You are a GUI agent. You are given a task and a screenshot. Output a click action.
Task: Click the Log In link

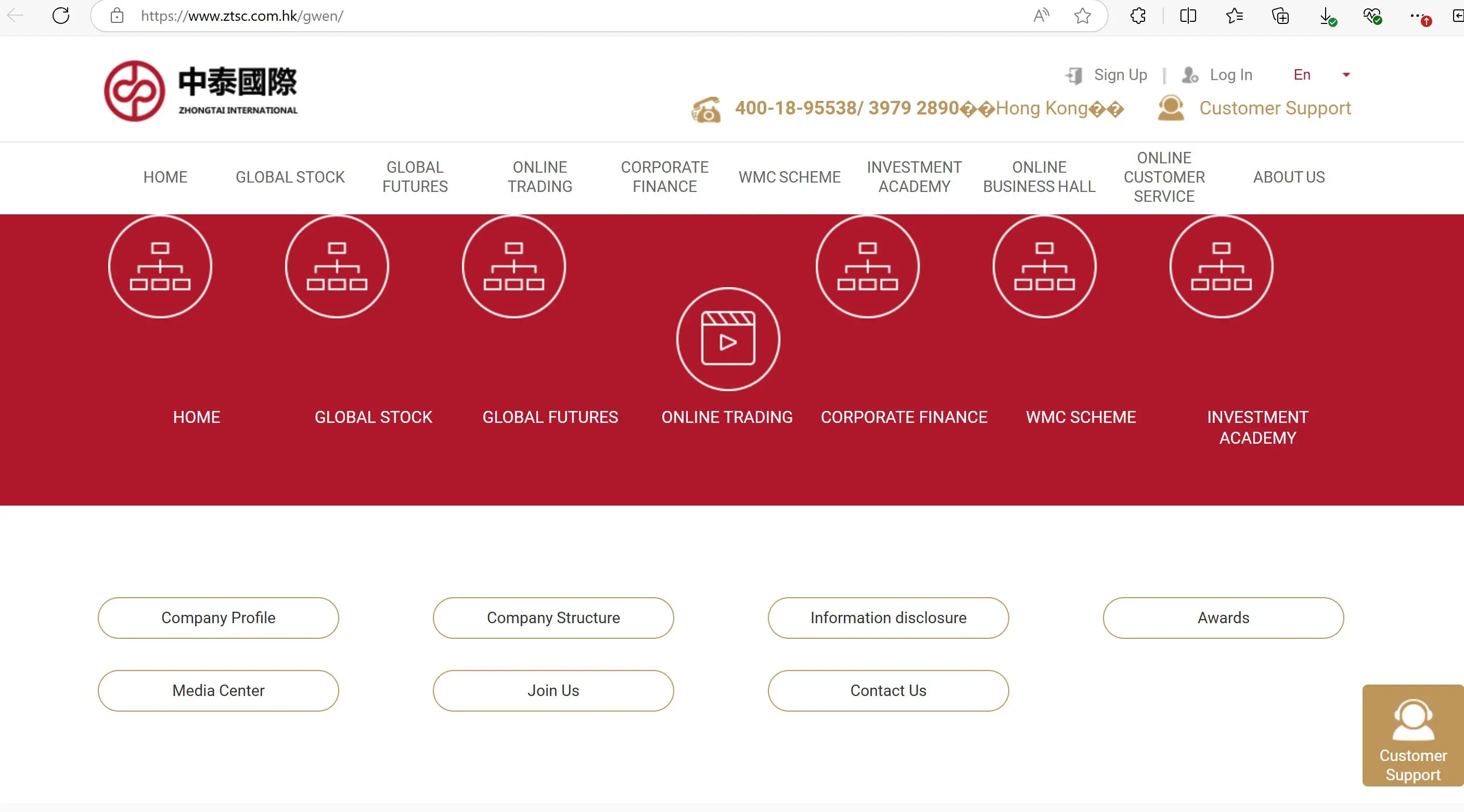click(1231, 75)
